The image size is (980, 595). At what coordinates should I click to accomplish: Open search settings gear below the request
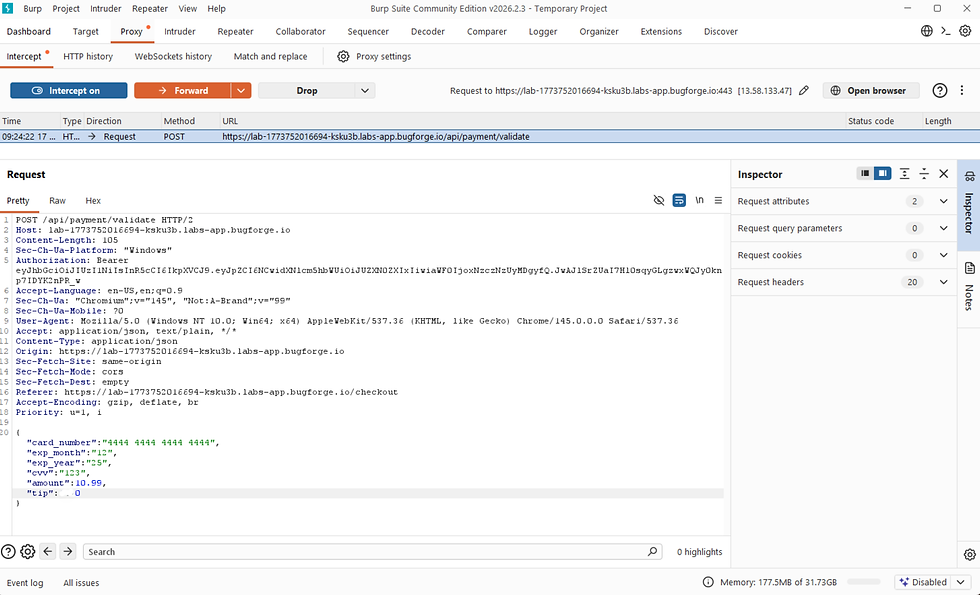click(28, 551)
